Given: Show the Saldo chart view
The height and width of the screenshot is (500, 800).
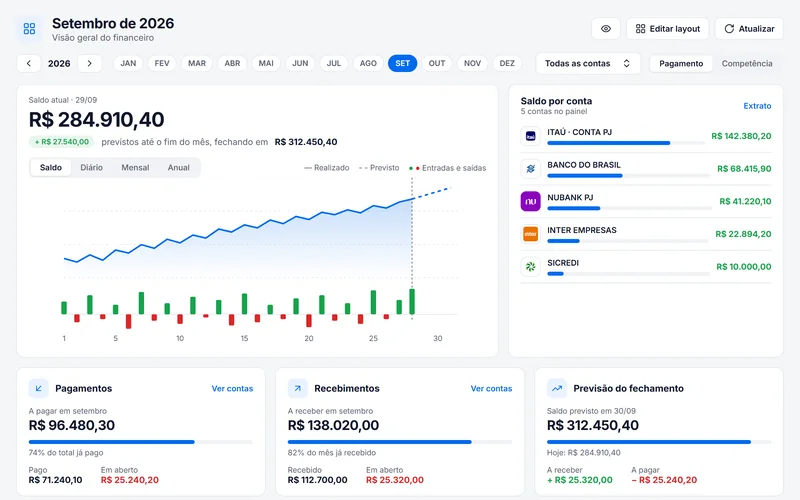Looking at the screenshot, I should click(51, 167).
